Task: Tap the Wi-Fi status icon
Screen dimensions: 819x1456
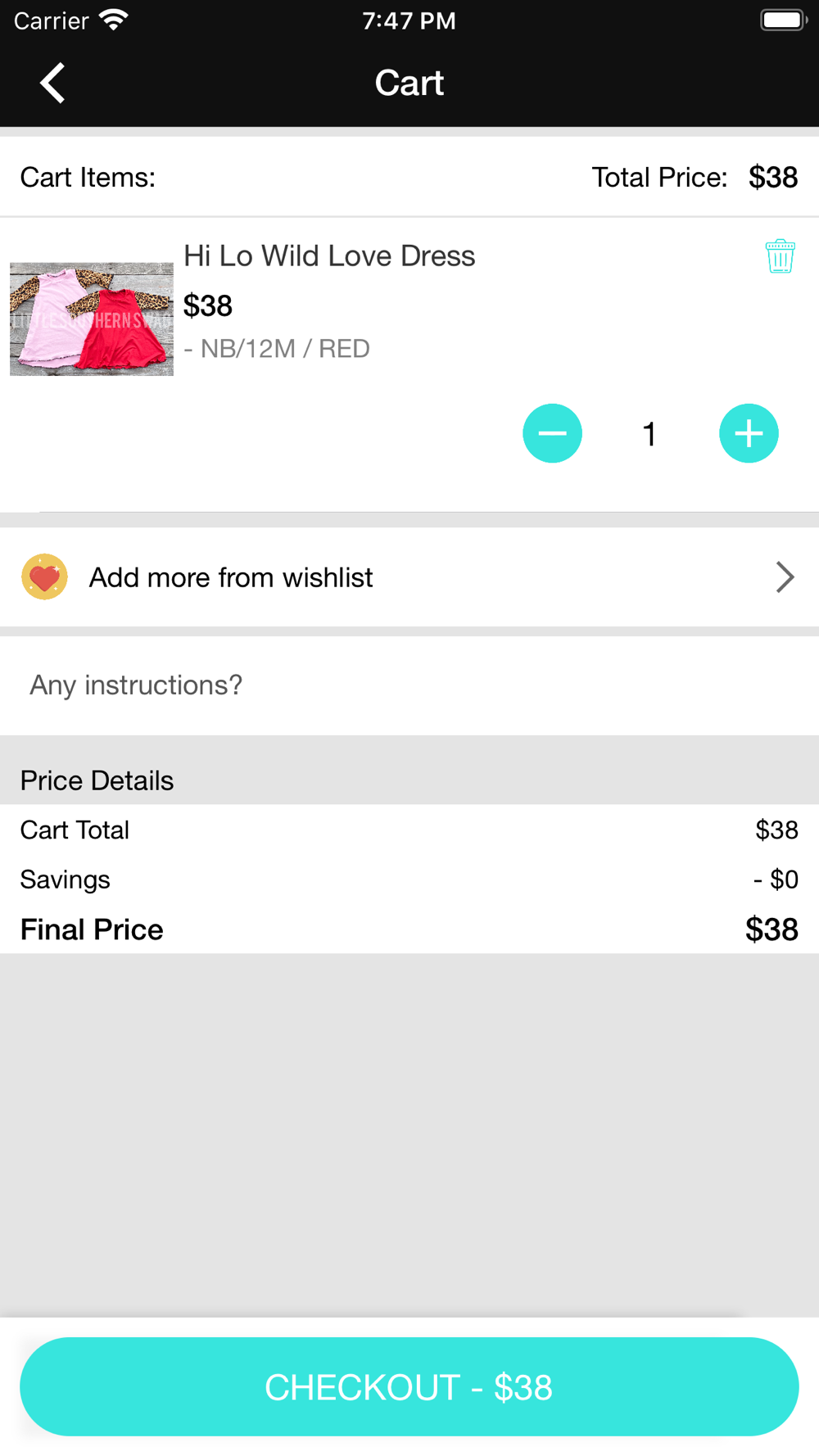Action: point(113,20)
